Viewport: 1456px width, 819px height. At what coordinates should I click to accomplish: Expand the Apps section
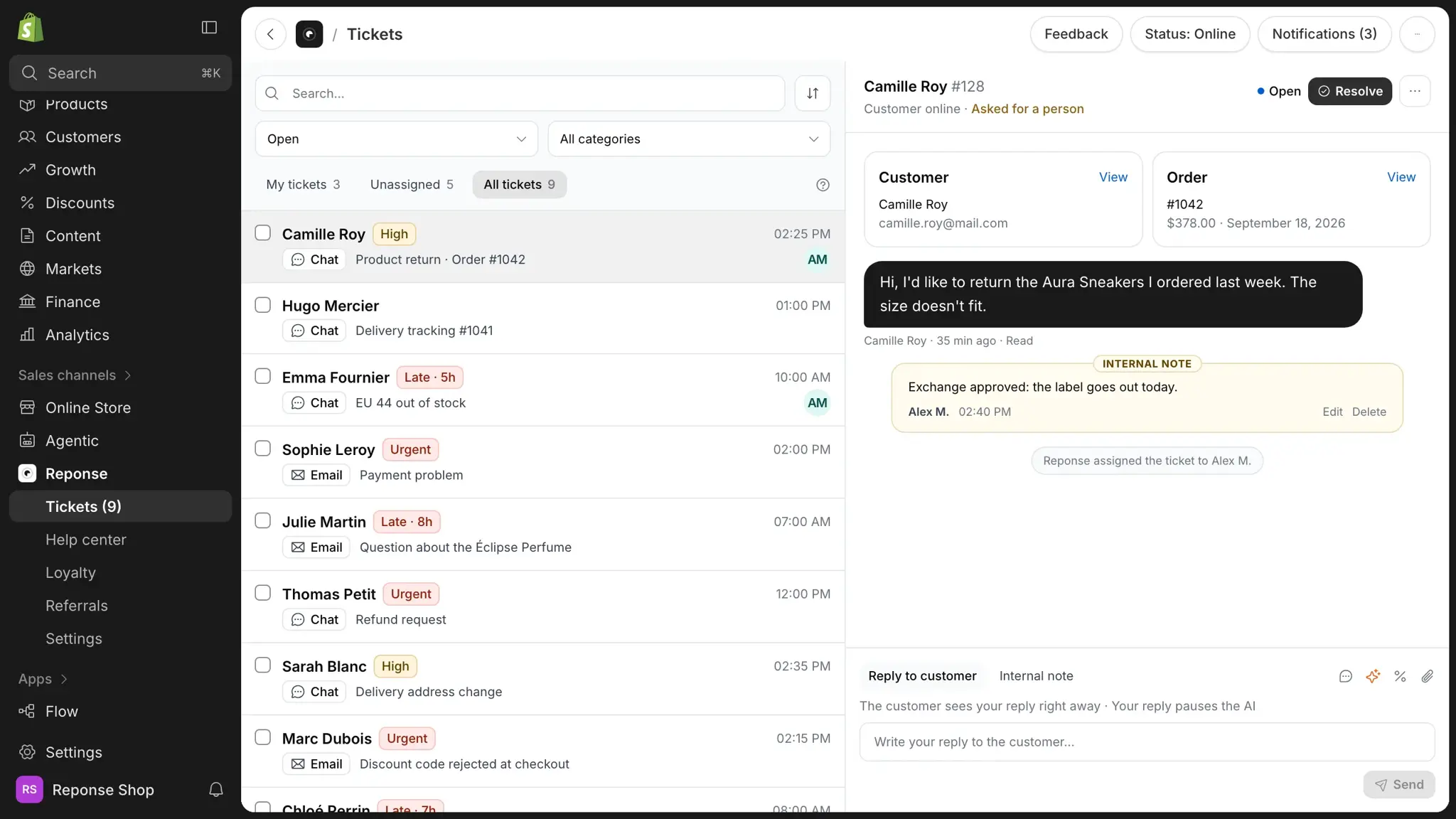pyautogui.click(x=43, y=679)
